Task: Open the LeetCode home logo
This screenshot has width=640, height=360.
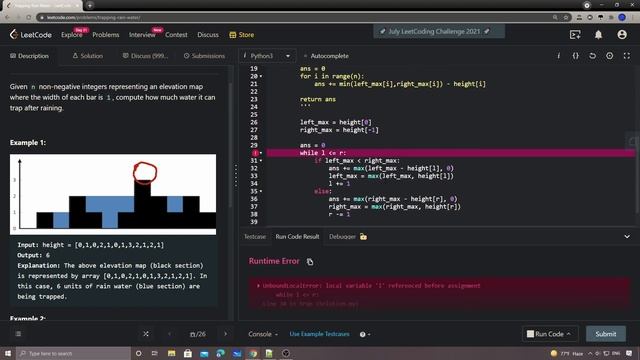Action: (x=31, y=35)
